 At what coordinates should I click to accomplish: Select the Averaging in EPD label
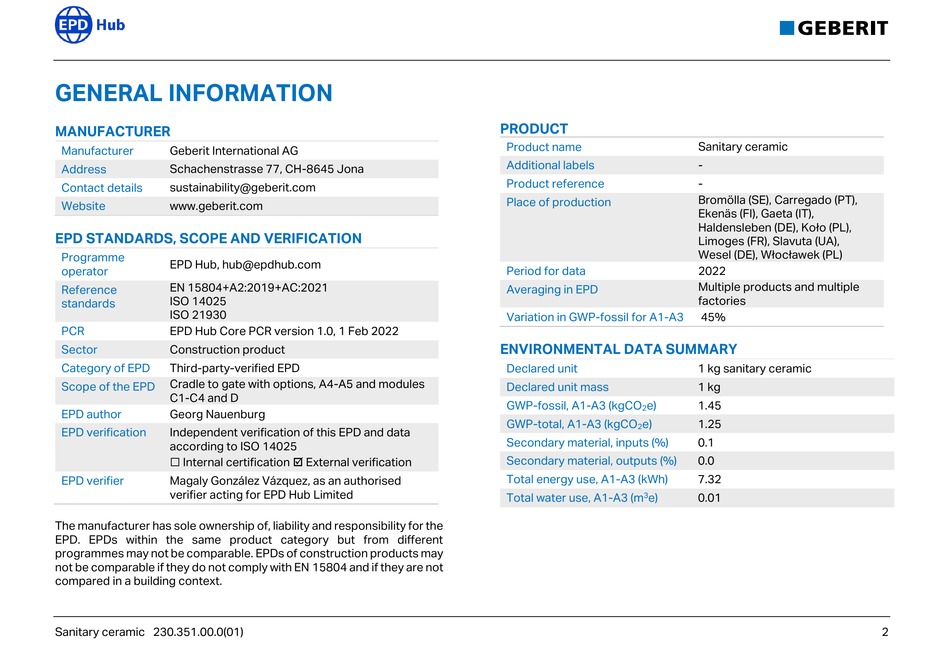[552, 290]
